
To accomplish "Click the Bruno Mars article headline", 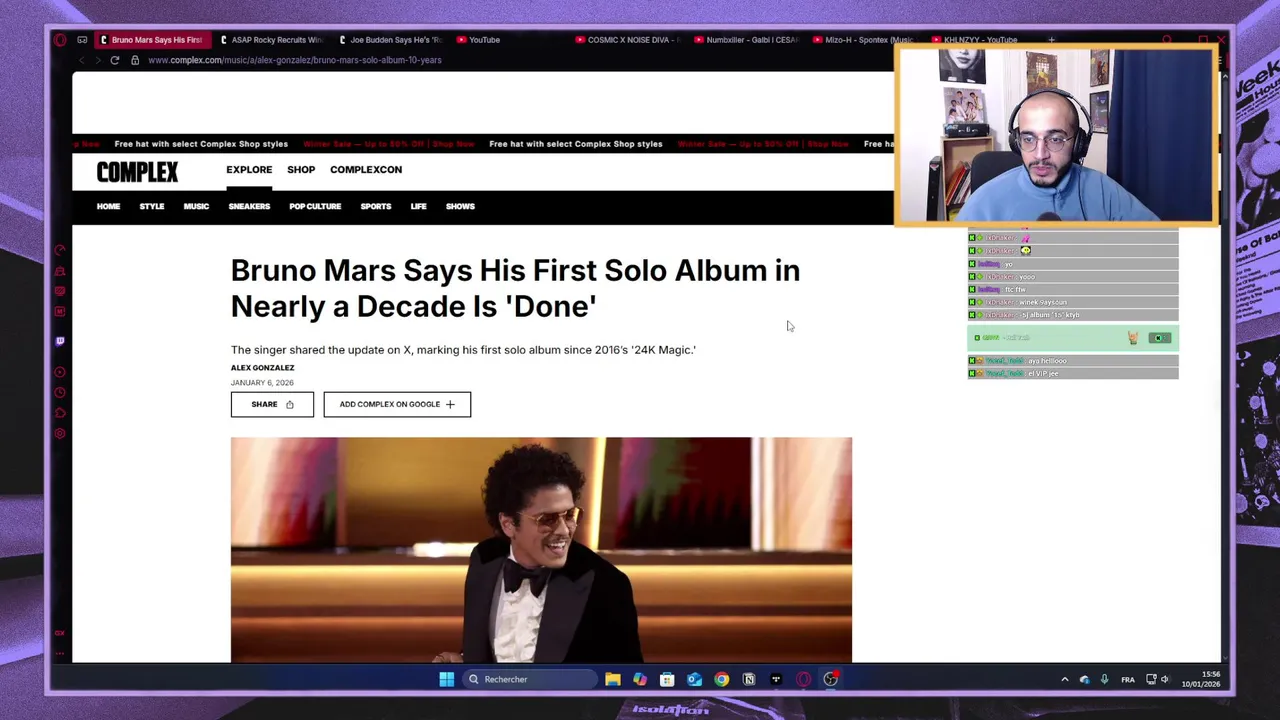I will (515, 288).
